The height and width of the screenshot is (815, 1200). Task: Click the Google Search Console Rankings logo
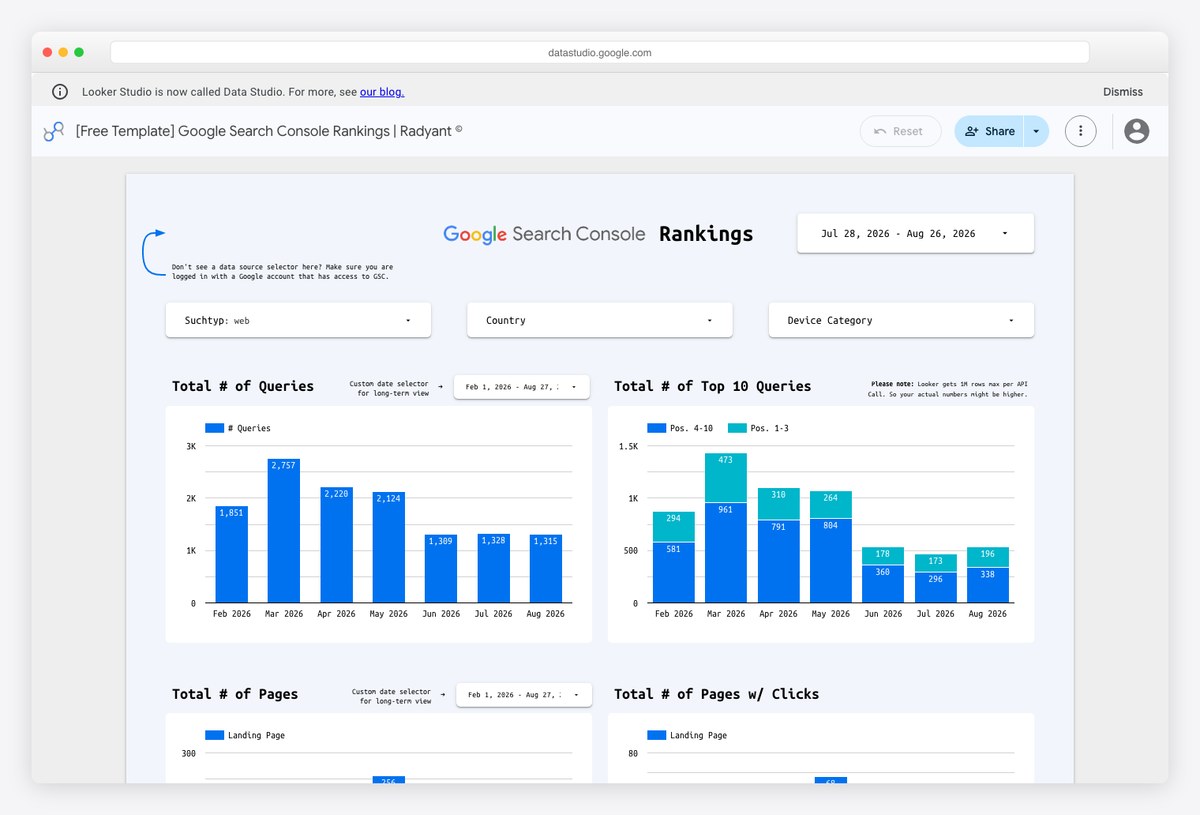598,234
